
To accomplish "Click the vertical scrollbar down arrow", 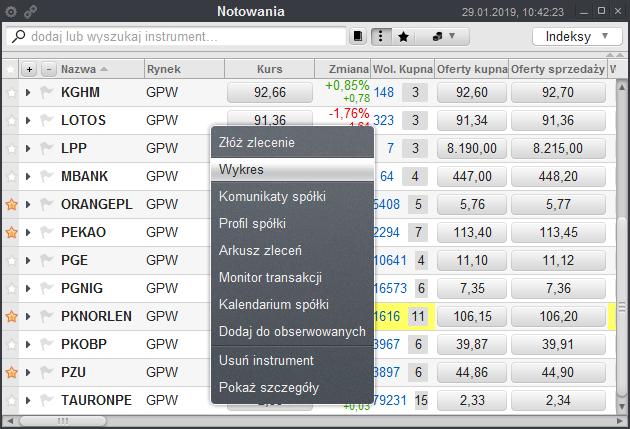I will pos(622,407).
